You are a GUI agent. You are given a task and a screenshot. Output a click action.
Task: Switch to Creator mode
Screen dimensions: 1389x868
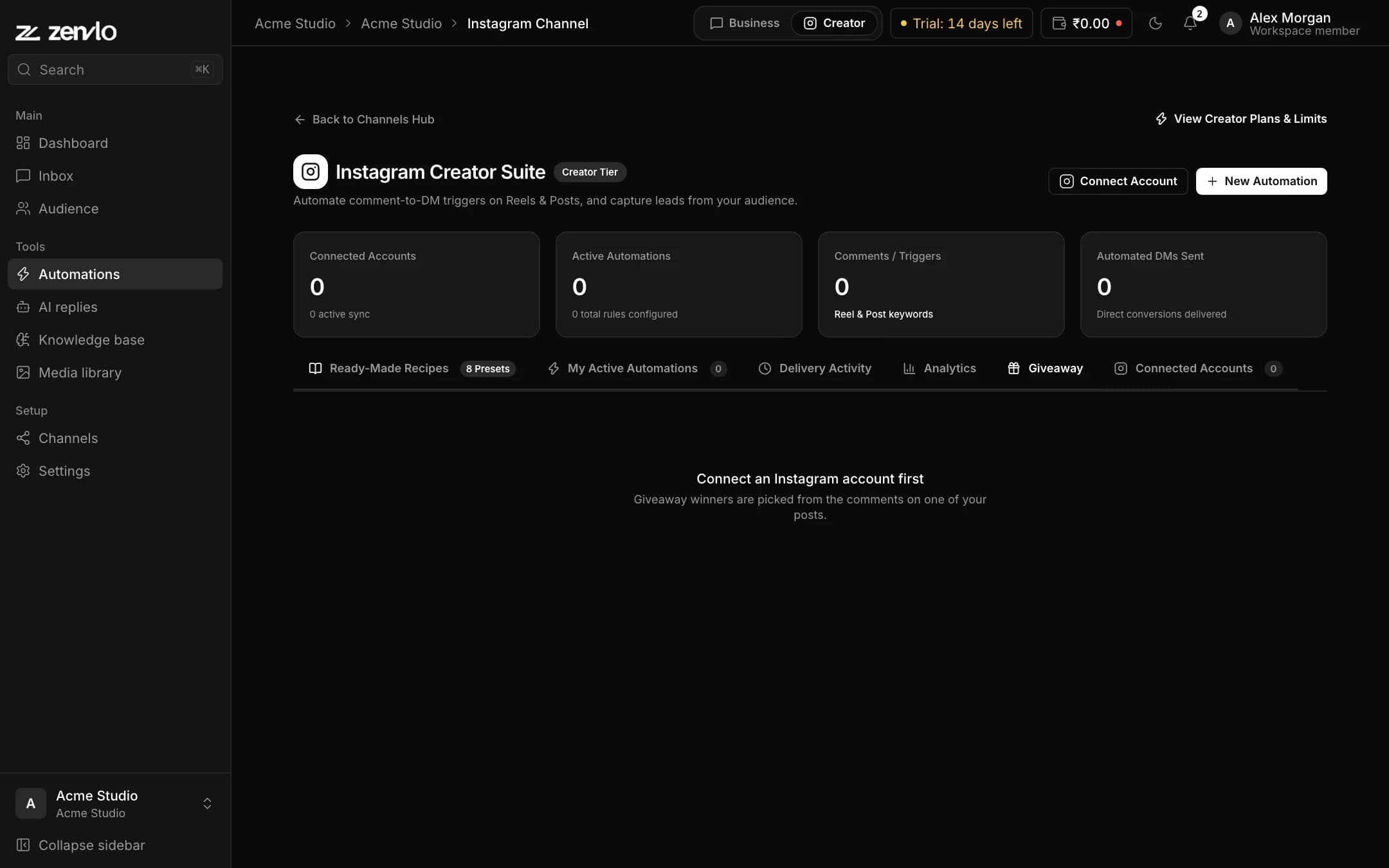tap(835, 23)
